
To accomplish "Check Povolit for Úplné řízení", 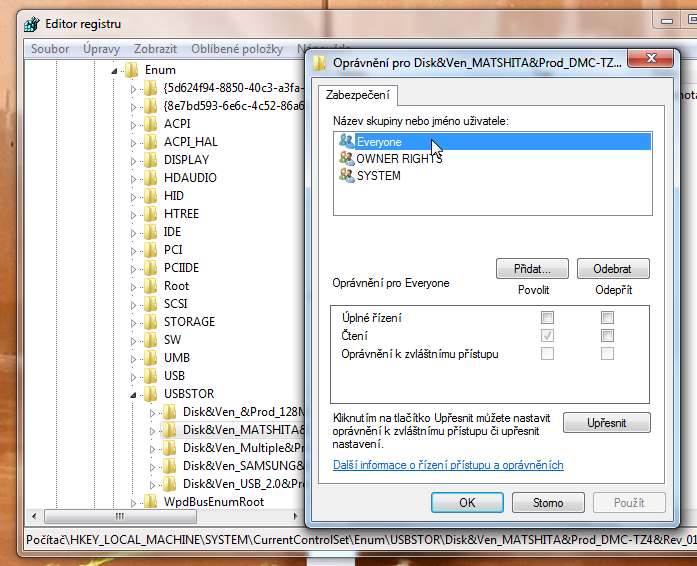I will 547,317.
